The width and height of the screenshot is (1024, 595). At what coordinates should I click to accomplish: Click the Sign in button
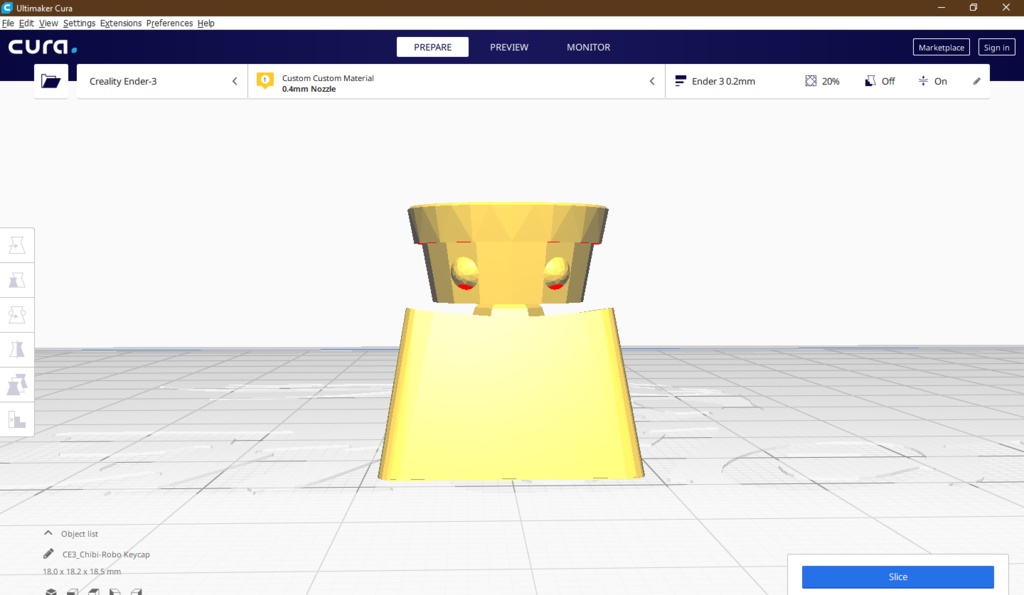tap(997, 47)
